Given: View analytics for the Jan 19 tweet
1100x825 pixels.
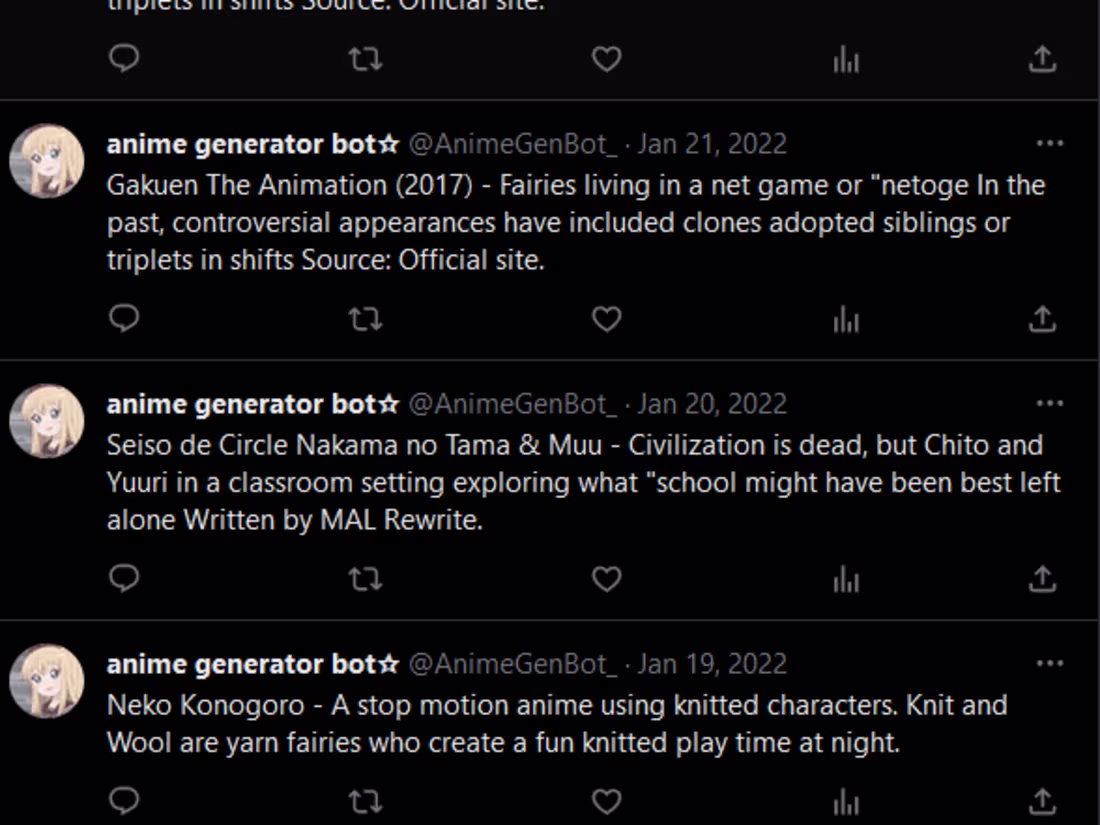Looking at the screenshot, I should [845, 800].
